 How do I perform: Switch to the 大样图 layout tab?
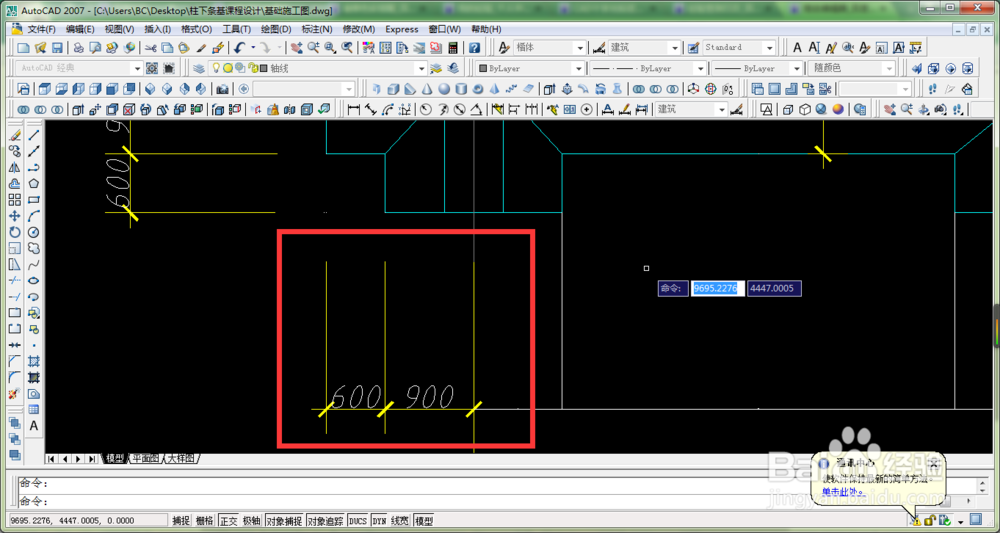point(182,459)
